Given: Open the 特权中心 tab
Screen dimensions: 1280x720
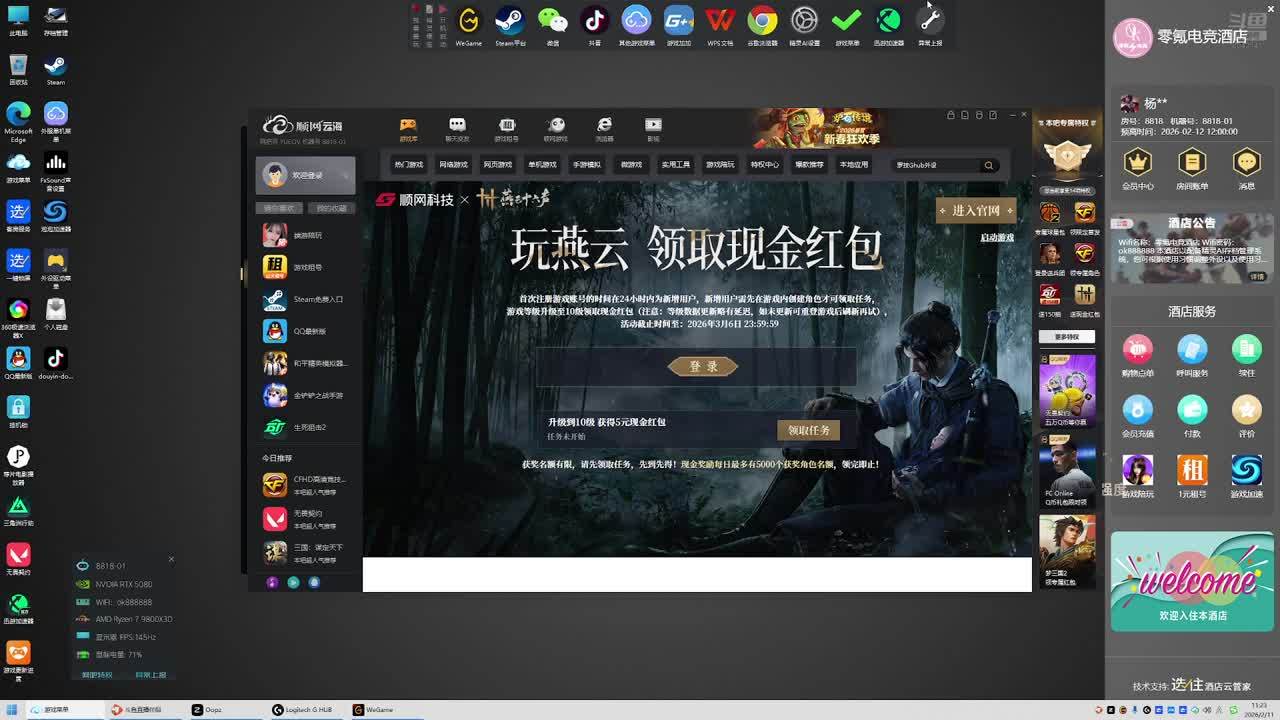Looking at the screenshot, I should pos(764,165).
